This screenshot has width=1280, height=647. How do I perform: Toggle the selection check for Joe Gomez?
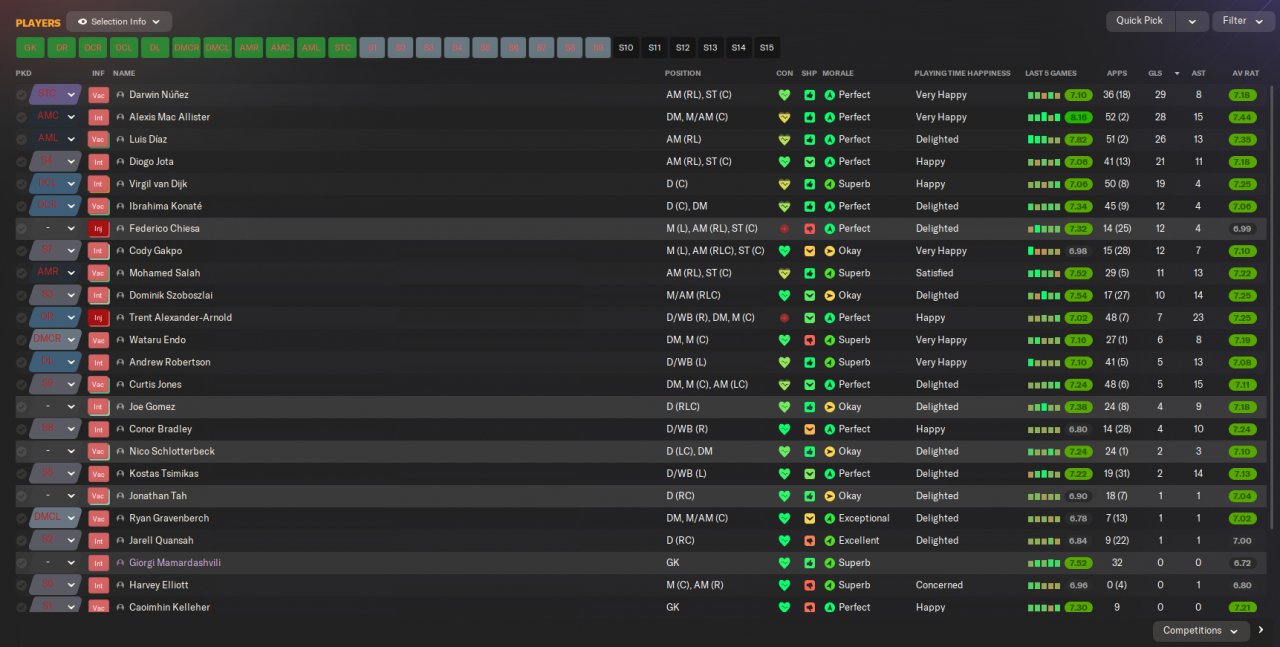point(21,407)
